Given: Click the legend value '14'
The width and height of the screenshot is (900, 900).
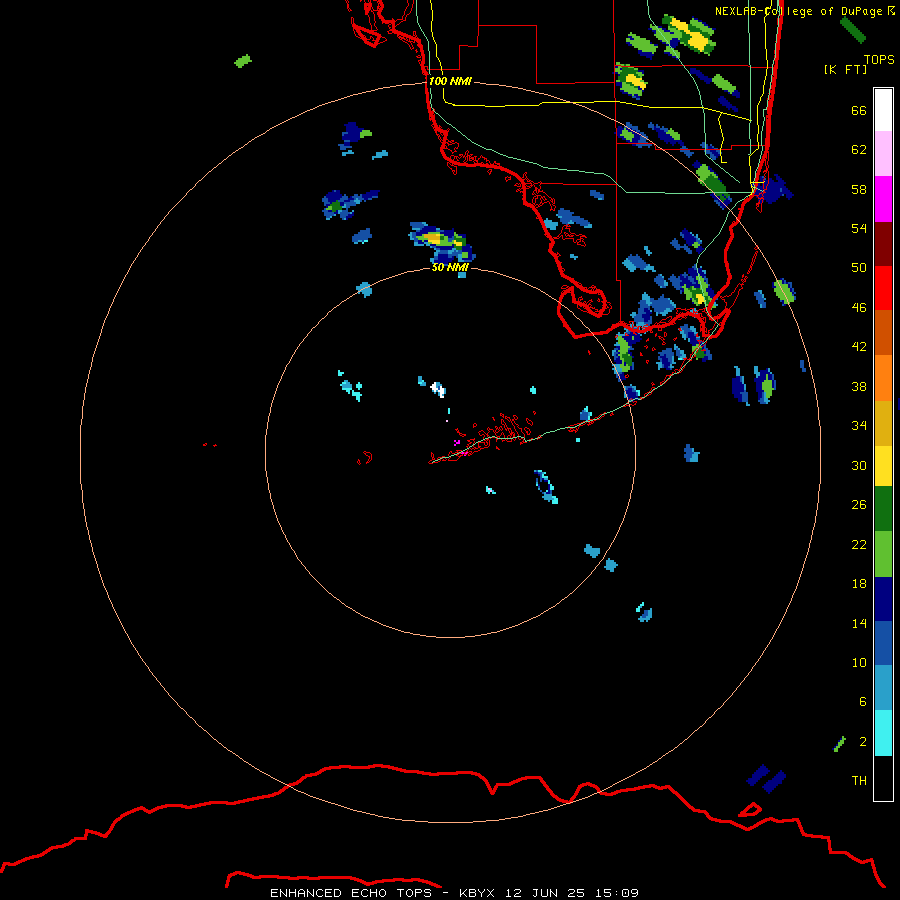Looking at the screenshot, I should [859, 623].
